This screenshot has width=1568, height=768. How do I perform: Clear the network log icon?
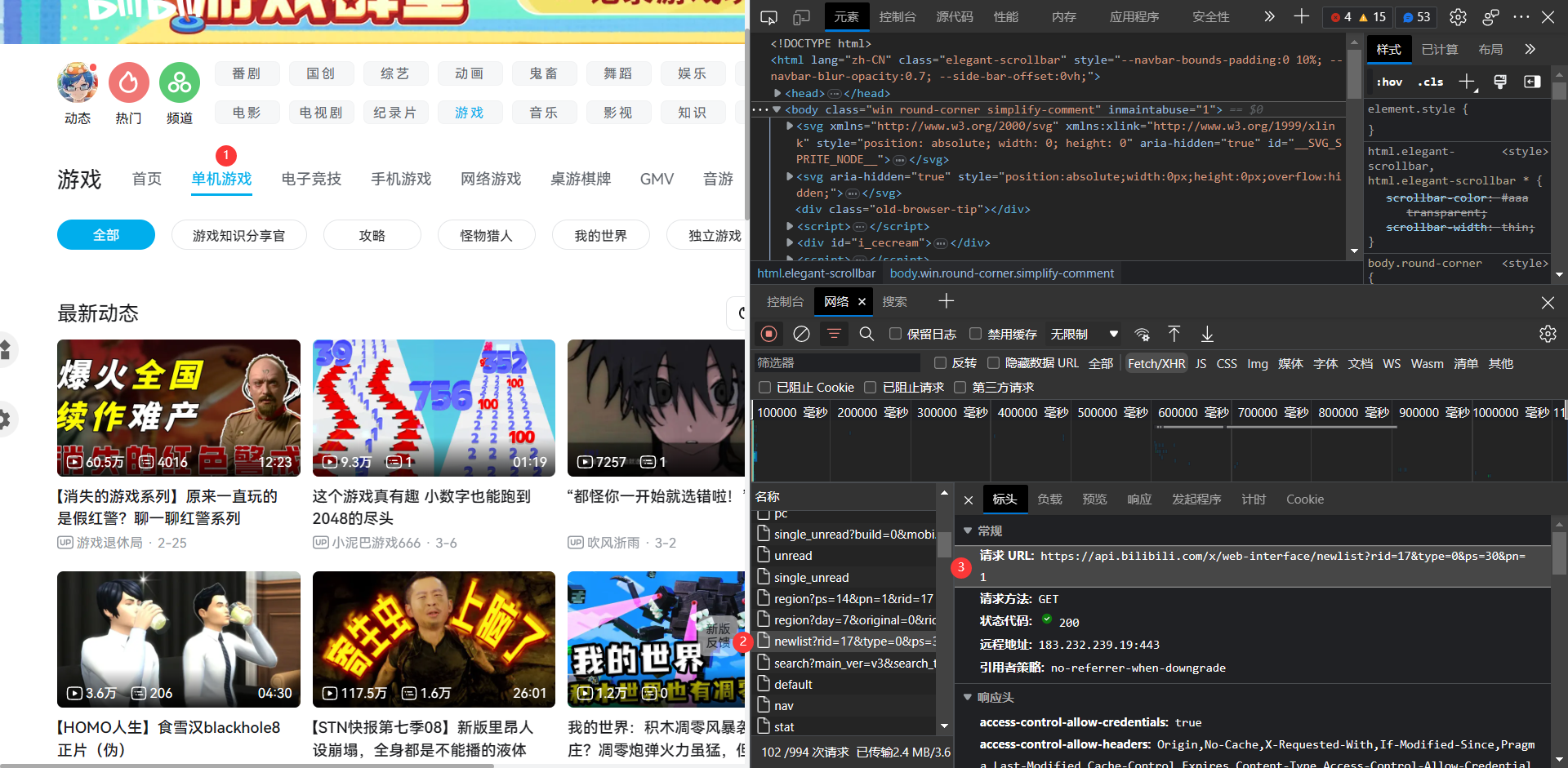click(x=801, y=334)
